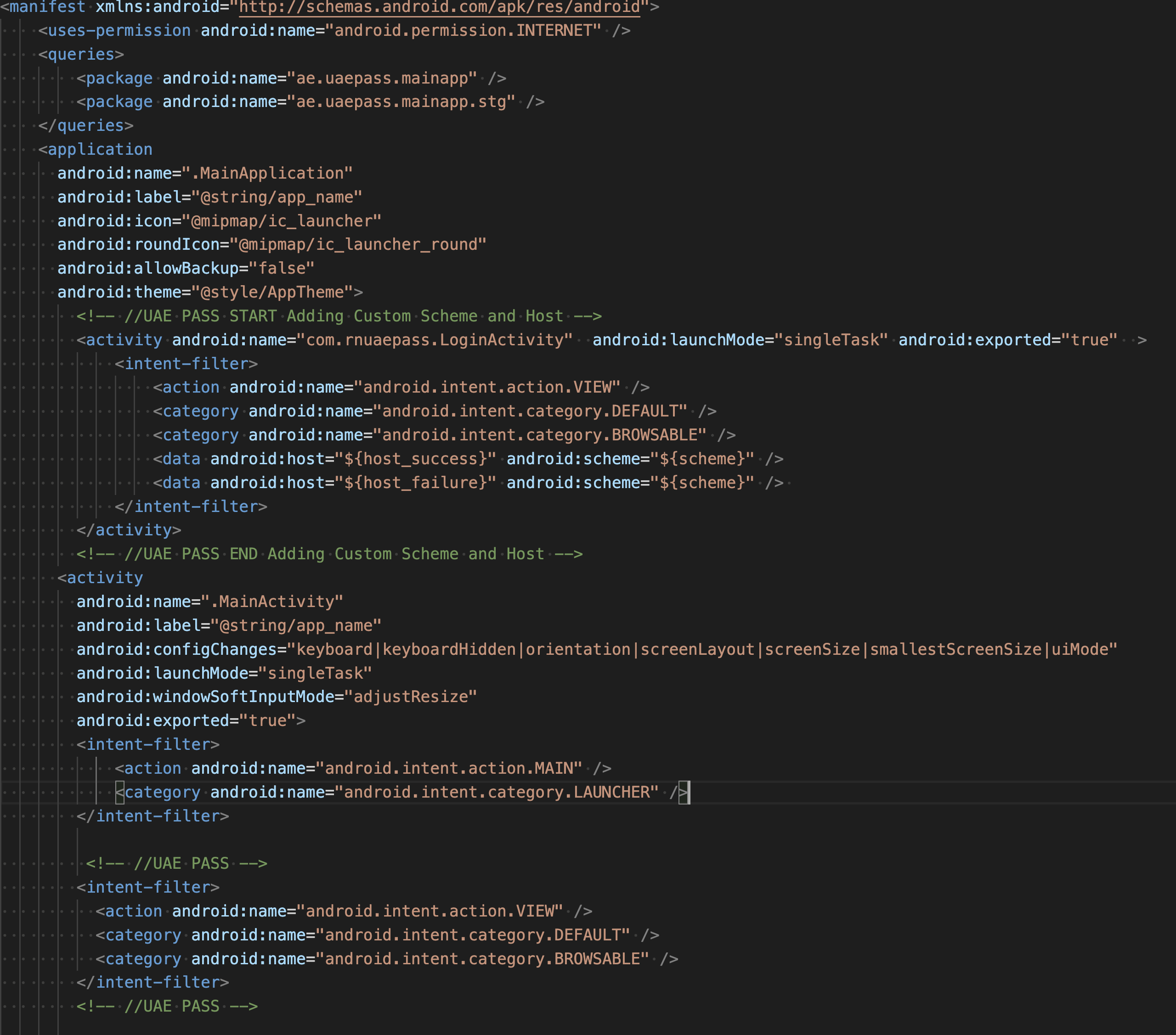Click the ${host_success} host value

coord(415,459)
